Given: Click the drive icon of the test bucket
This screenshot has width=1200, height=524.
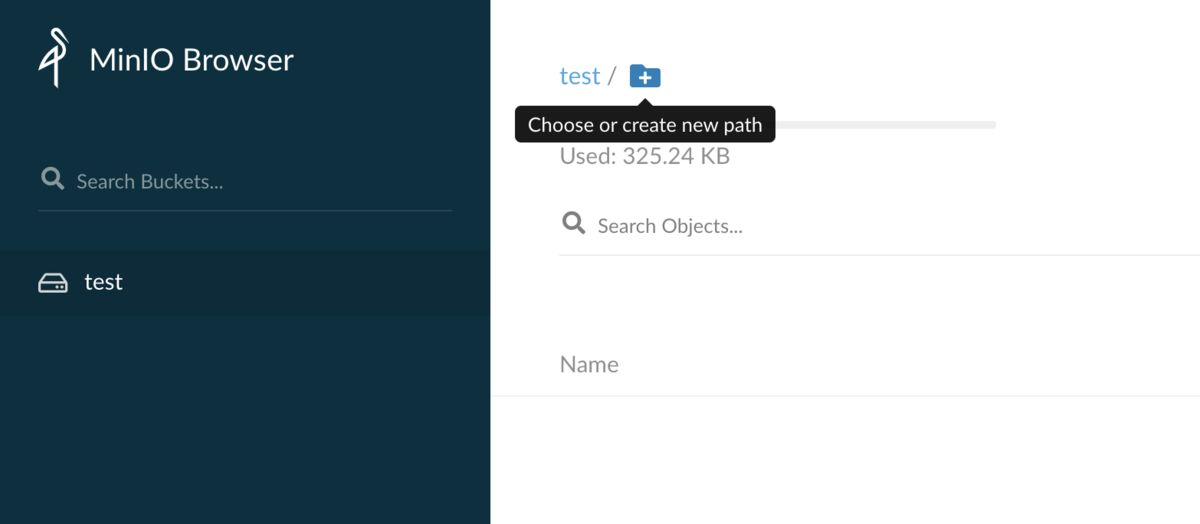Looking at the screenshot, I should (52, 283).
